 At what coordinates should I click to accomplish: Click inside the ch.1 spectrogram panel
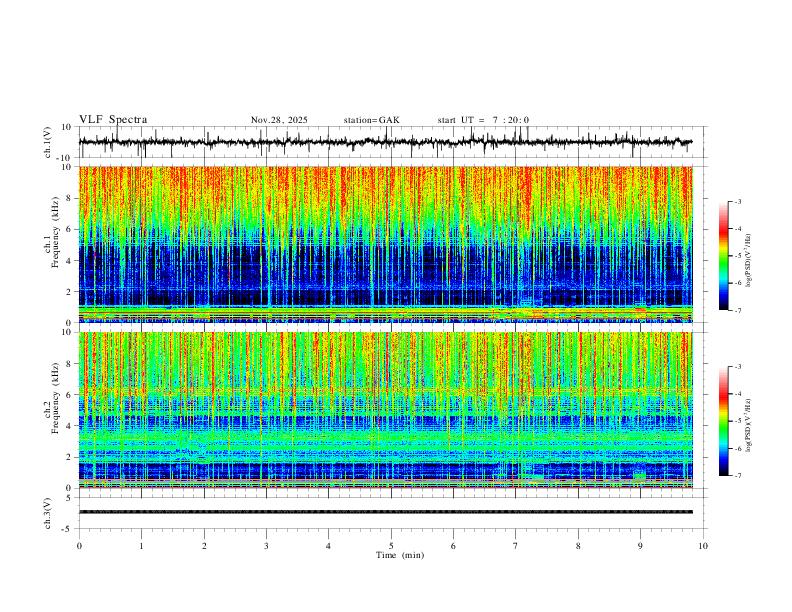point(385,244)
